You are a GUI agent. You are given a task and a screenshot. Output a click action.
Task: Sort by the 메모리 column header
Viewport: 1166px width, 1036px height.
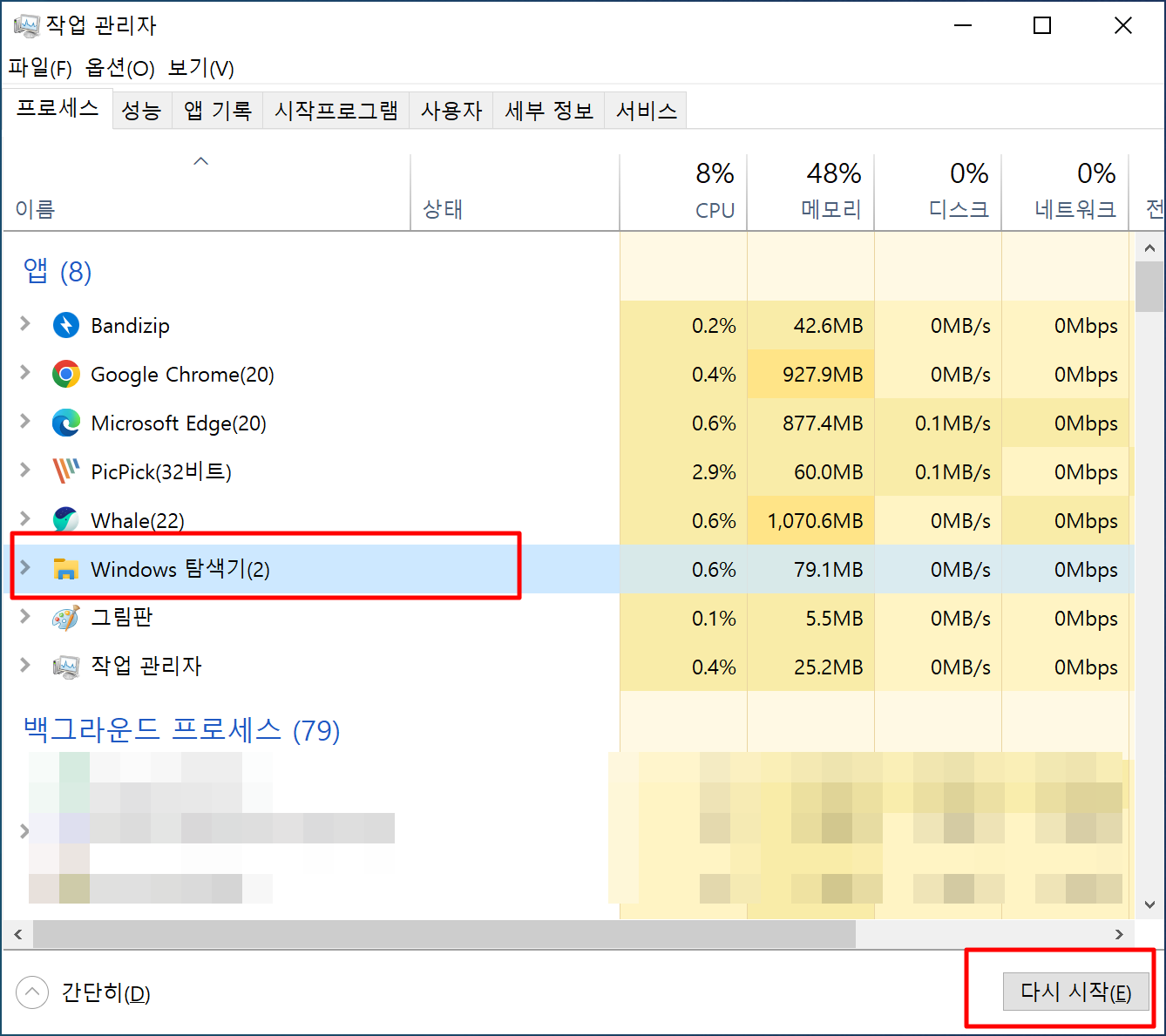click(810, 193)
